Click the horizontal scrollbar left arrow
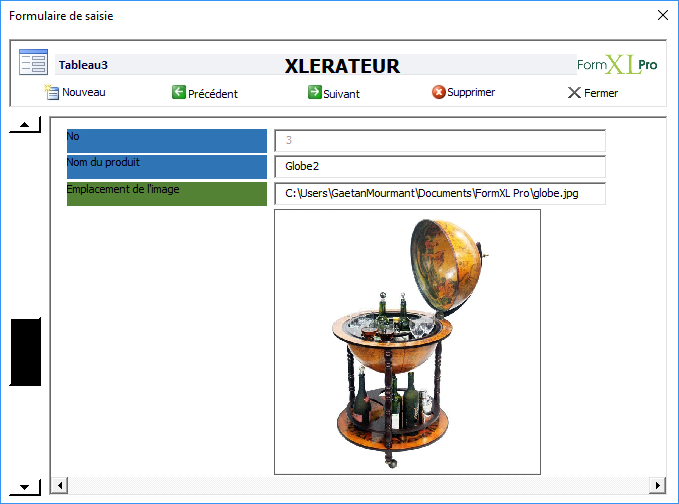Viewport: 679px width, 504px height. pyautogui.click(x=59, y=485)
